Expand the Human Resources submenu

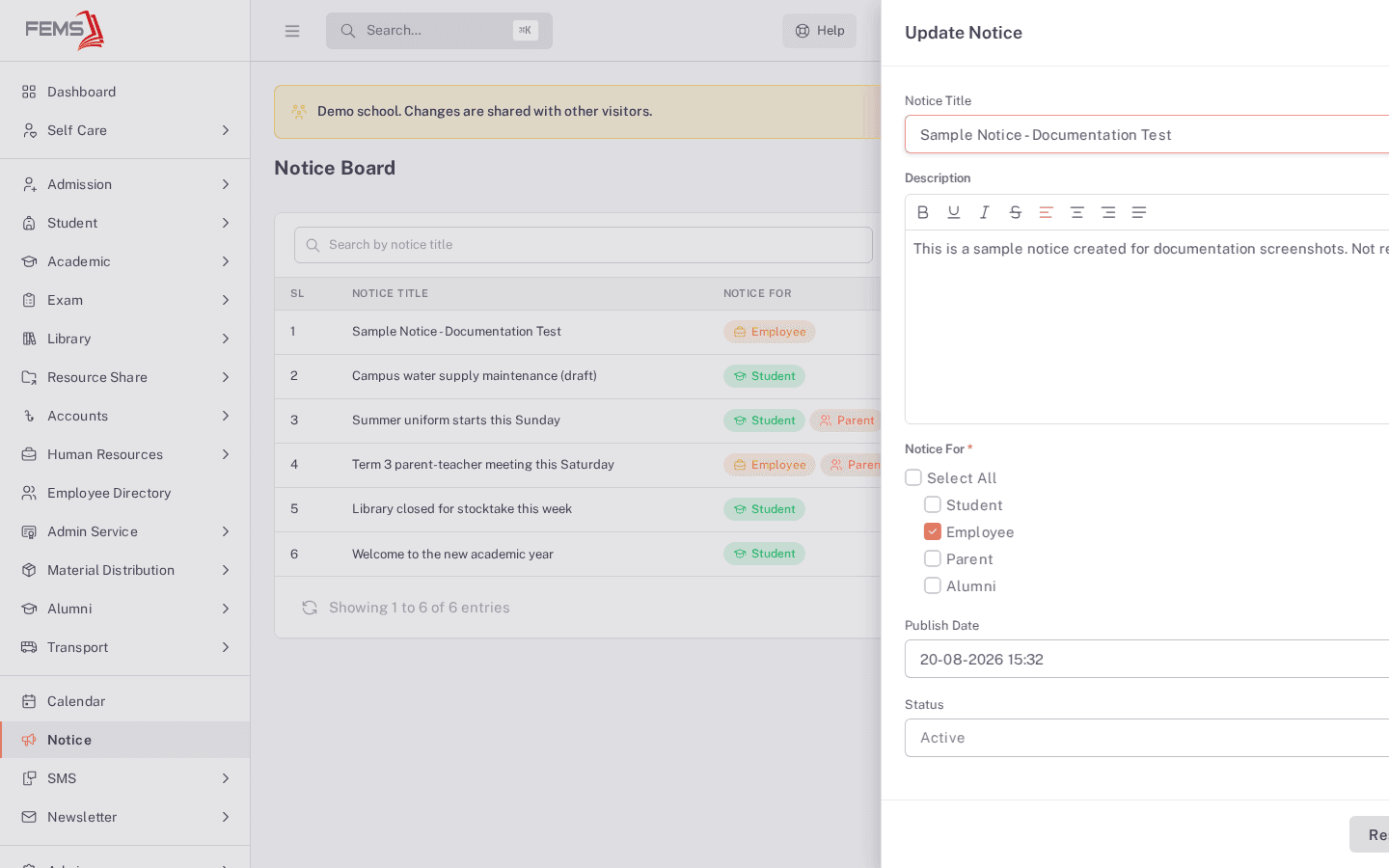(x=125, y=454)
